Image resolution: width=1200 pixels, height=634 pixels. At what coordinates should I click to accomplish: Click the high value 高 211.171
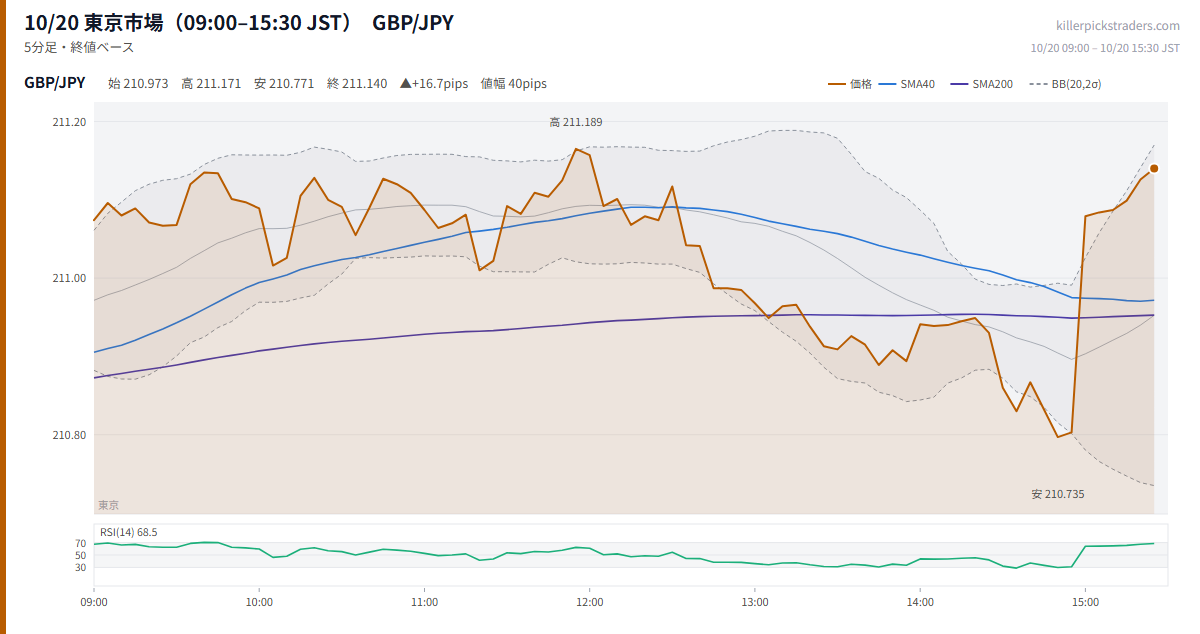(211, 84)
